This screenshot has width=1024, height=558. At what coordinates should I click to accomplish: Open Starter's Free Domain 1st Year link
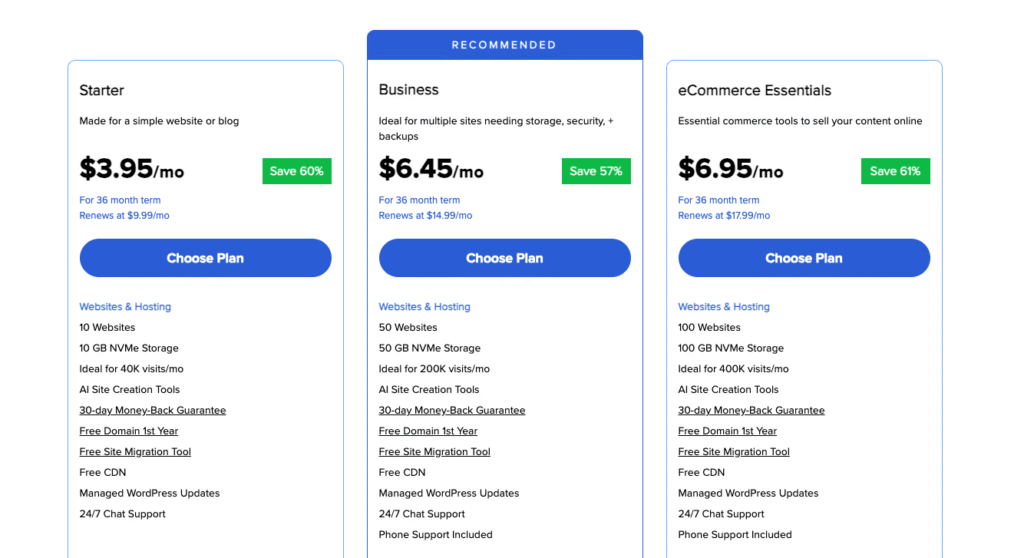pos(128,431)
